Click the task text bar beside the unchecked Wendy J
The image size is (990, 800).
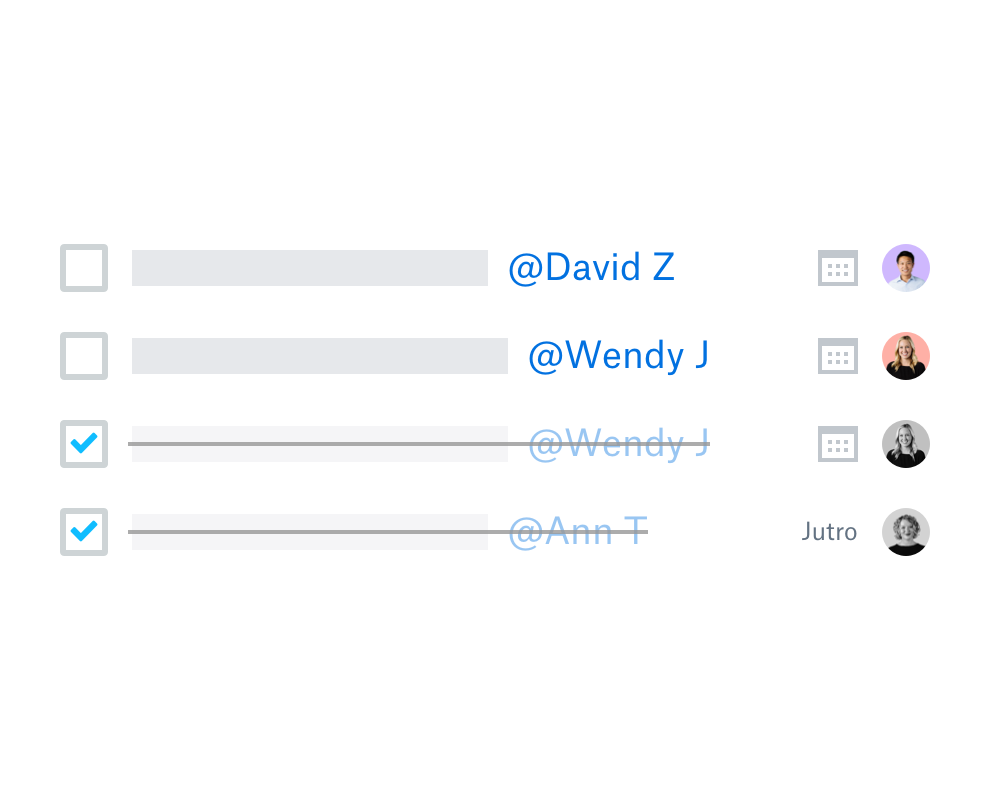319,355
